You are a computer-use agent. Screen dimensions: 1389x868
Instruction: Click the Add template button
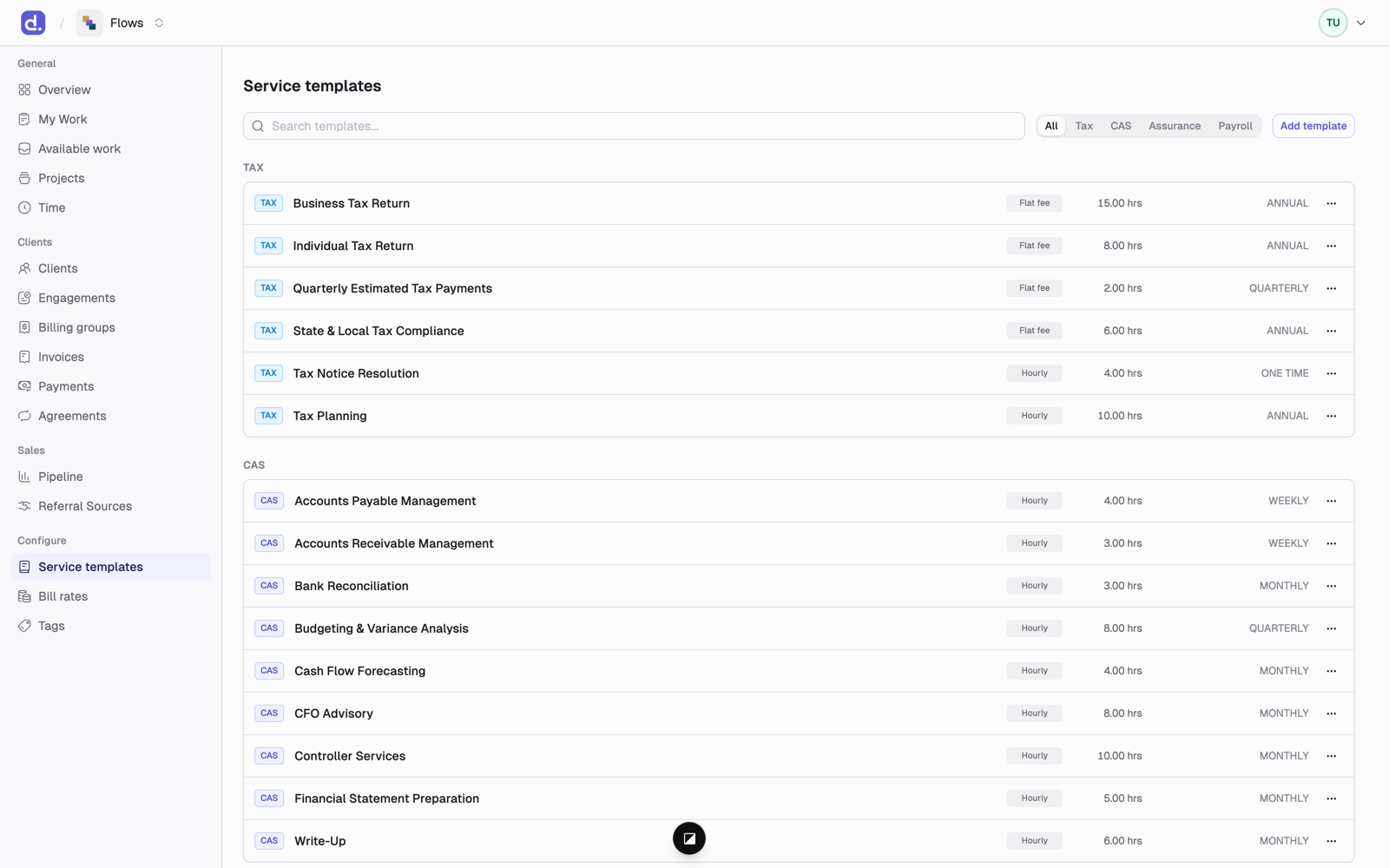[1313, 126]
